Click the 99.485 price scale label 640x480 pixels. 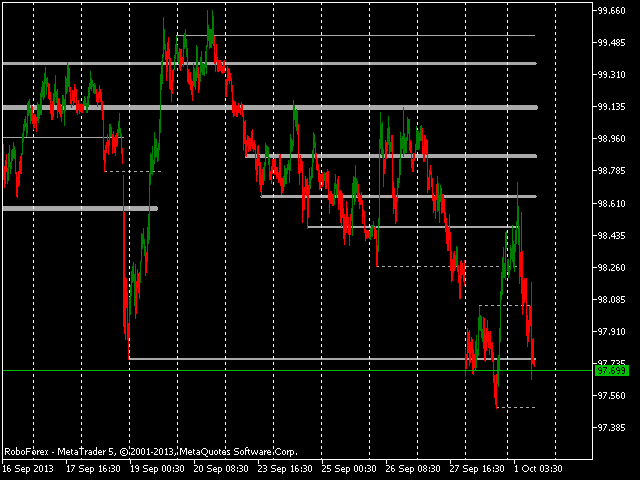[x=611, y=43]
